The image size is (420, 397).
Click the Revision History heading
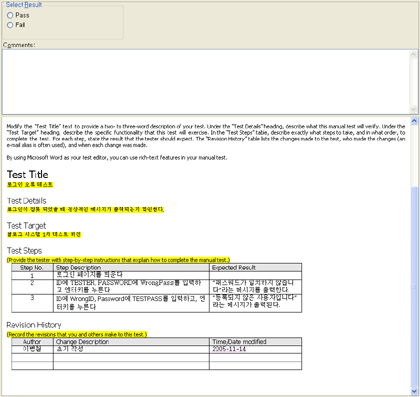point(34,325)
